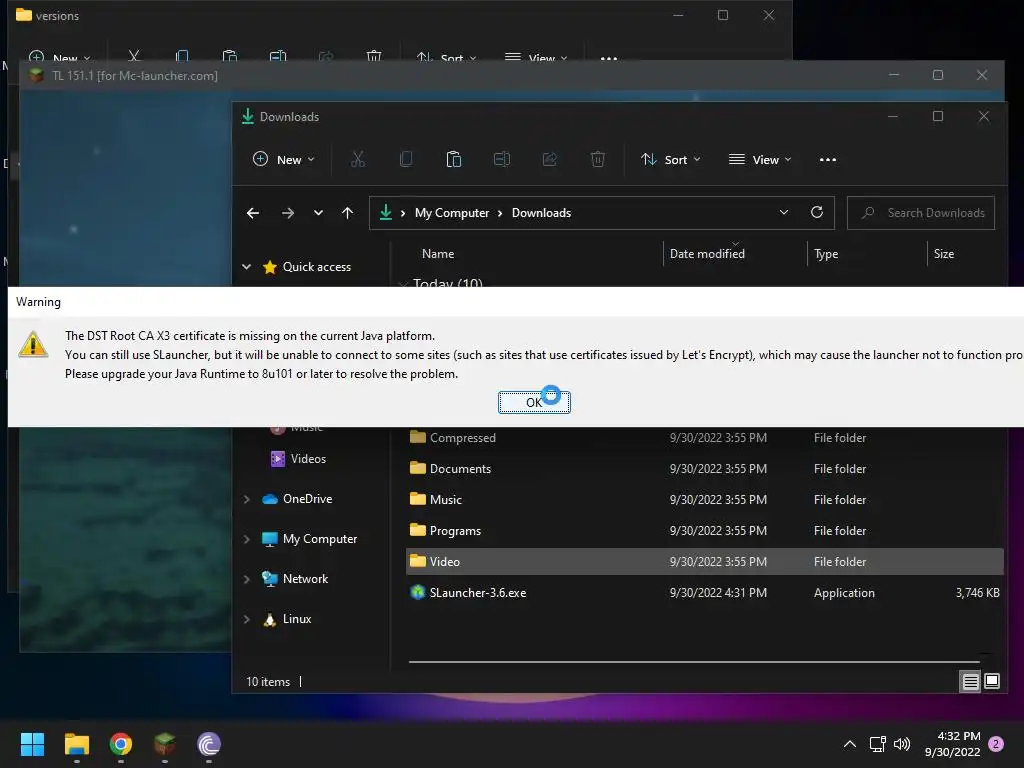Image resolution: width=1024 pixels, height=768 pixels.
Task: Select OneDrive in sidebar
Action: [x=307, y=499]
